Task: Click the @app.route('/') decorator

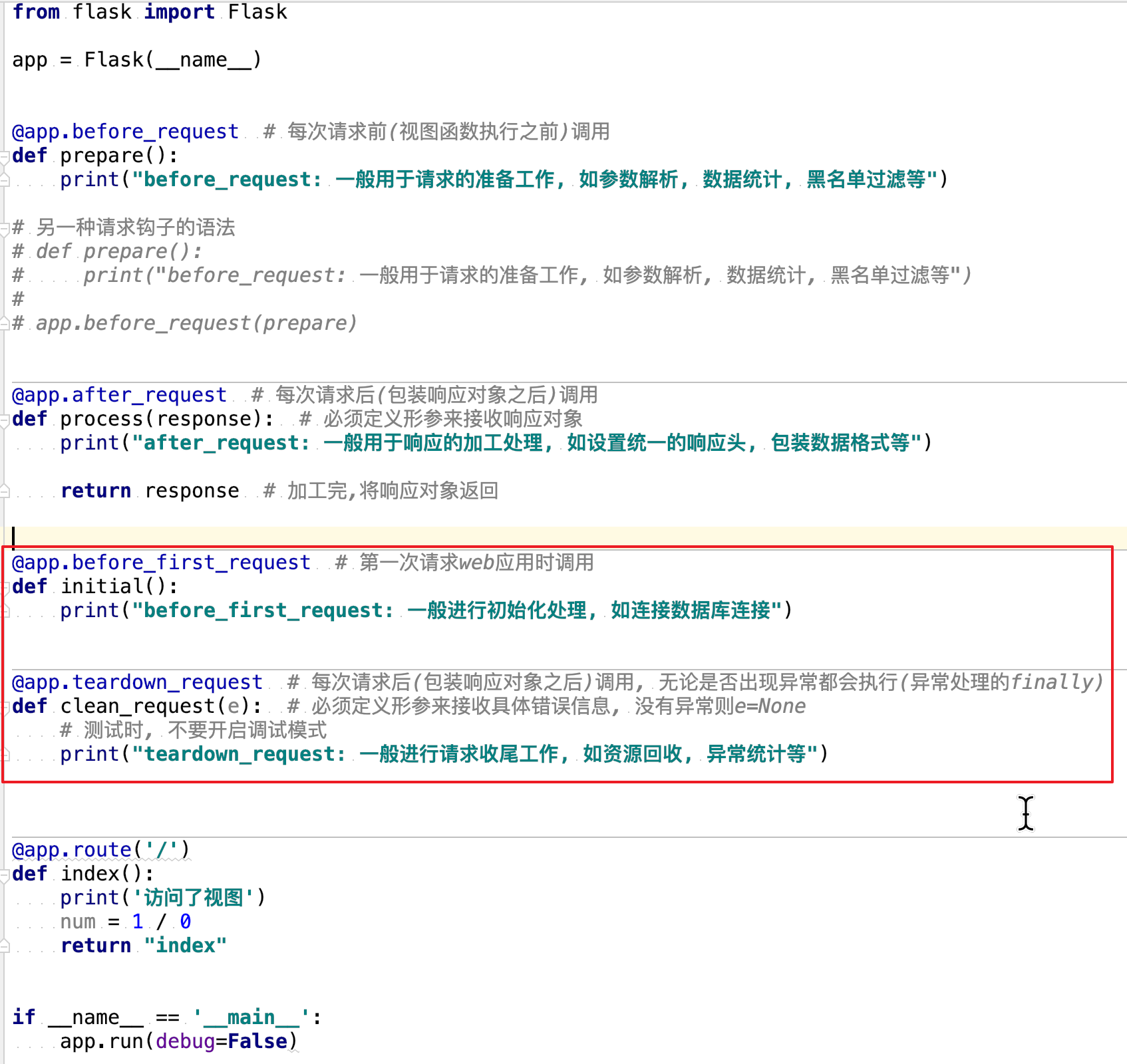Action: click(x=101, y=850)
